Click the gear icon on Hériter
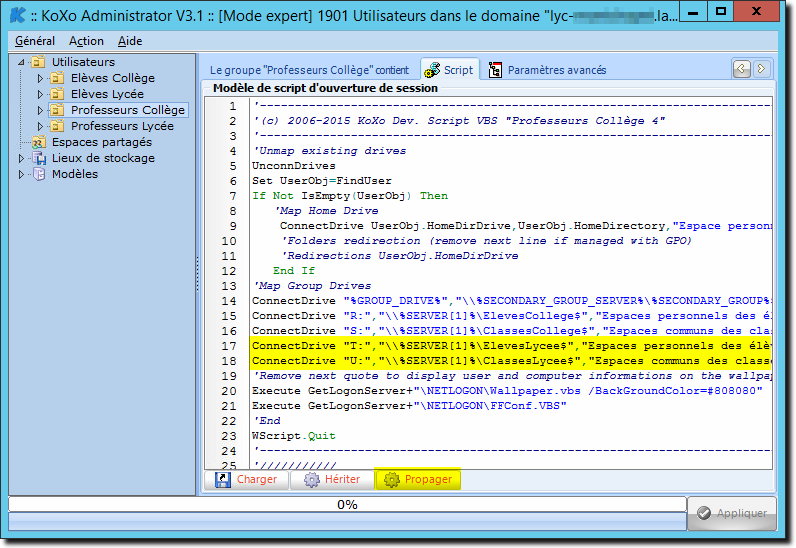This screenshot has width=796, height=548. point(312,479)
